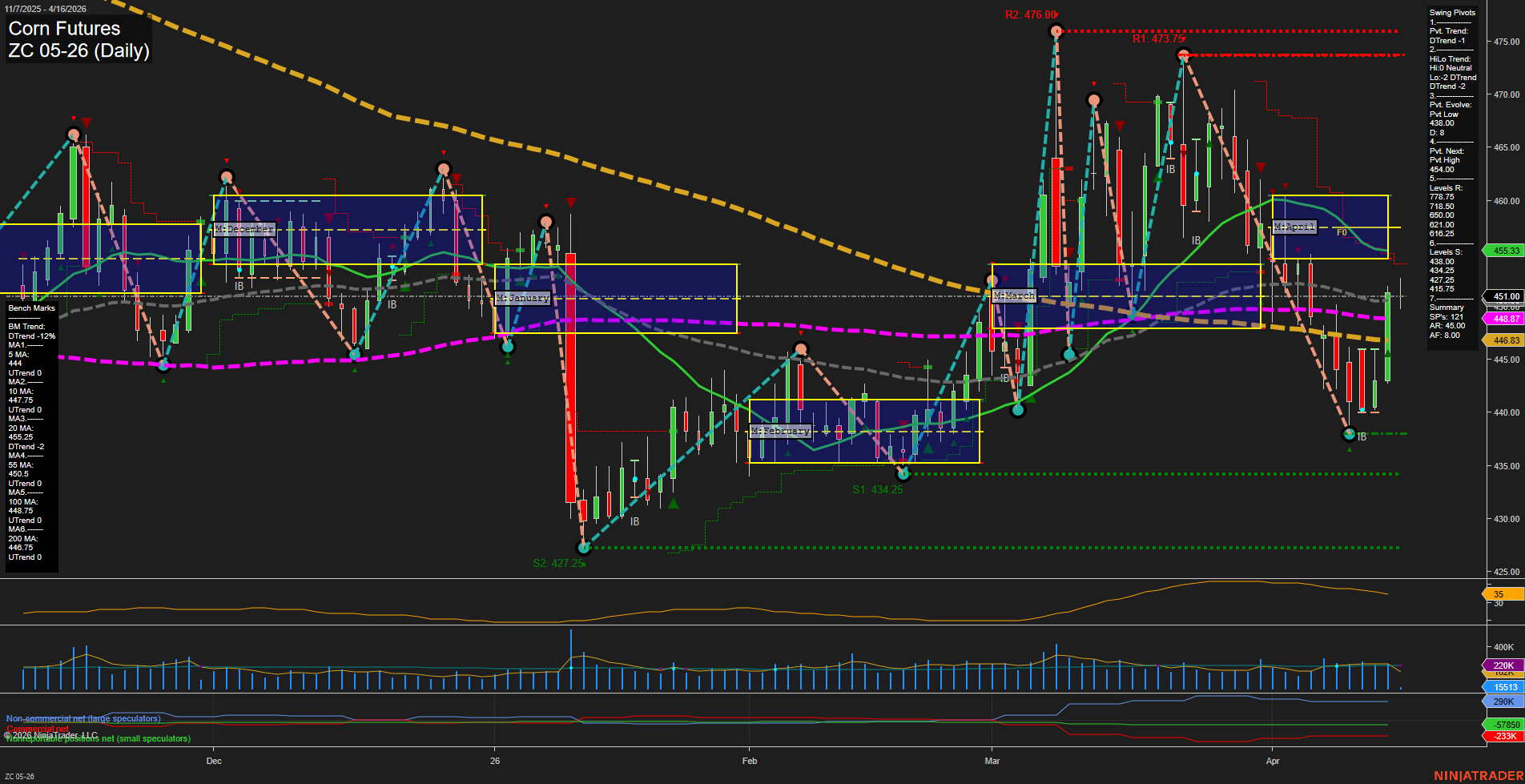Screen dimensions: 1525x784
Task: Toggle the Nonreportable positions net (small speculators) legend
Action: (x=98, y=738)
